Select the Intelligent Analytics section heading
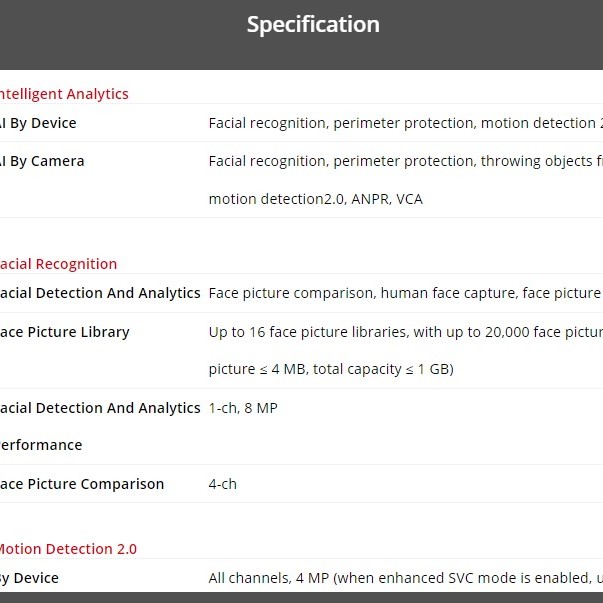The width and height of the screenshot is (603, 603). pyautogui.click(x=63, y=94)
